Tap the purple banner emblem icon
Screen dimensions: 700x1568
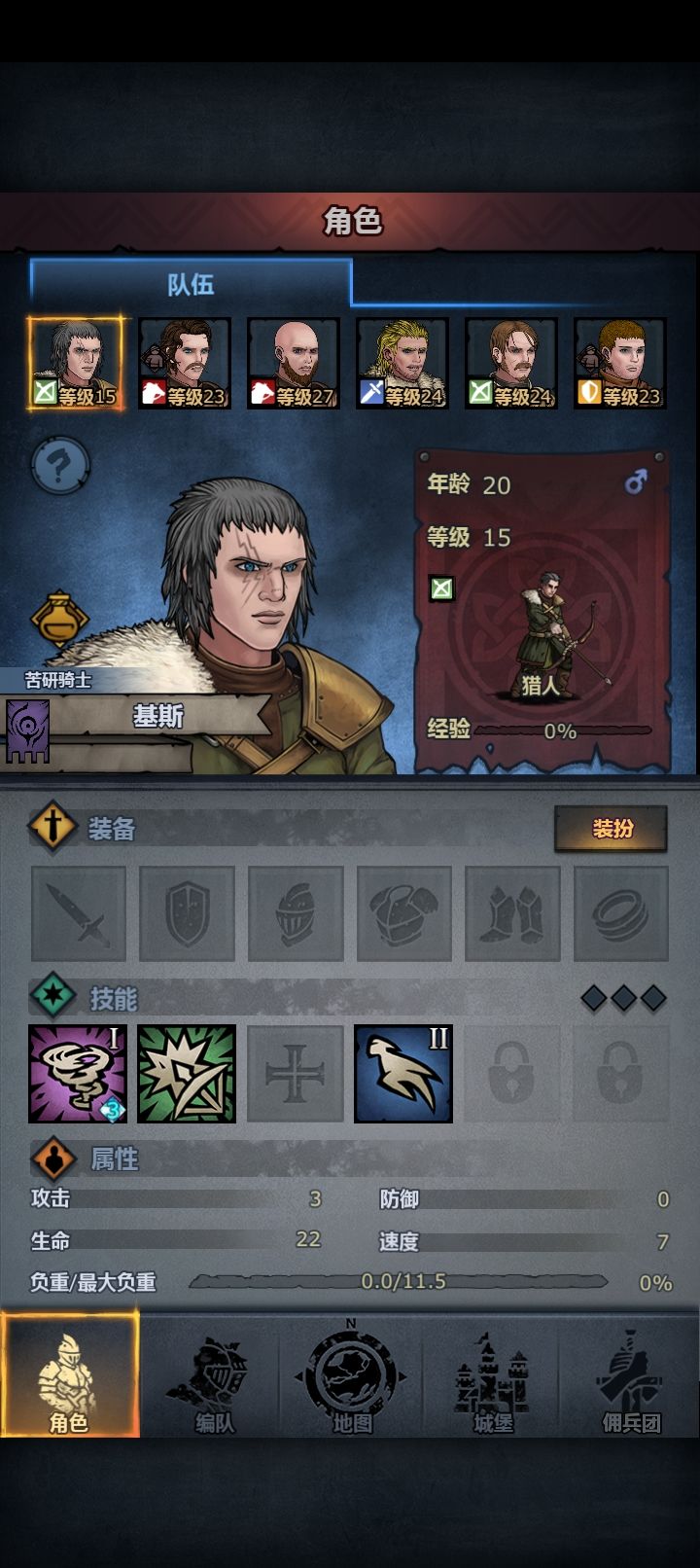pos(27,730)
